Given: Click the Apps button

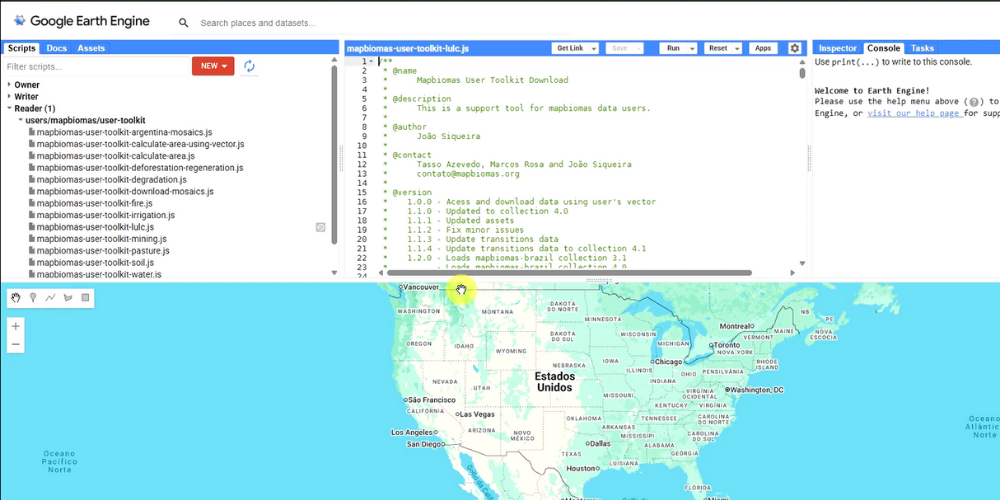Looking at the screenshot, I should point(763,48).
